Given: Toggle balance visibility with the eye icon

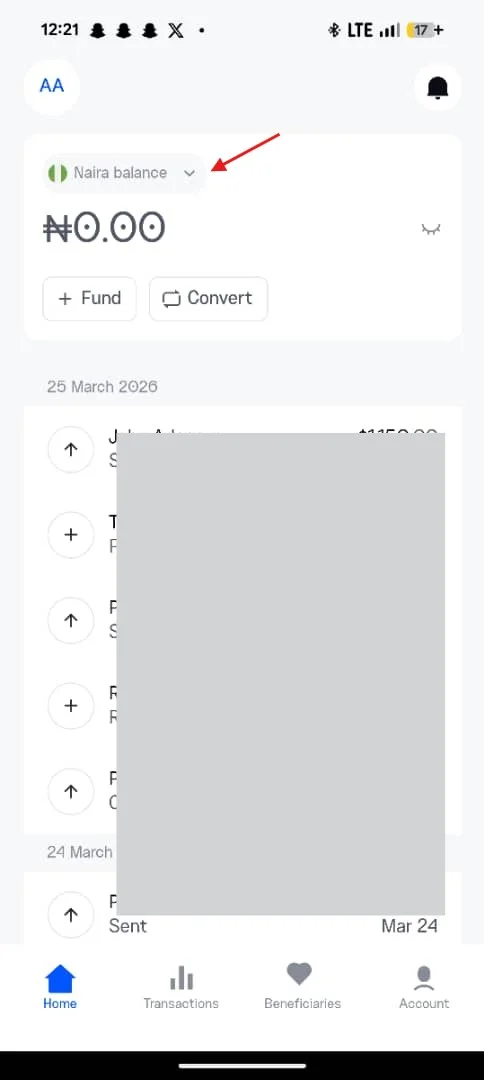Looking at the screenshot, I should 431,229.
